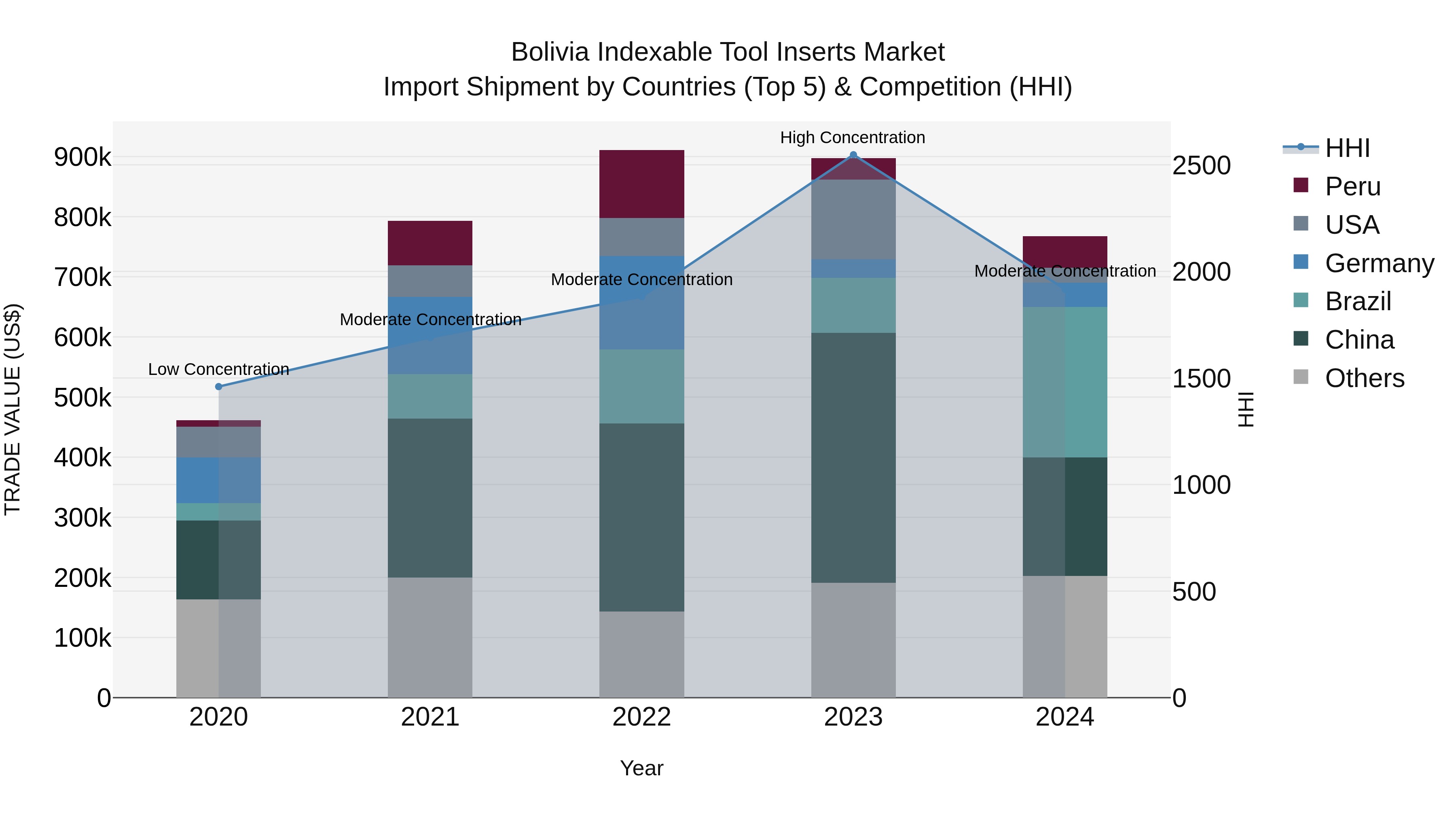1456x819 pixels.
Task: Click the '1000' HHI axis tick label
Action: click(x=1202, y=485)
